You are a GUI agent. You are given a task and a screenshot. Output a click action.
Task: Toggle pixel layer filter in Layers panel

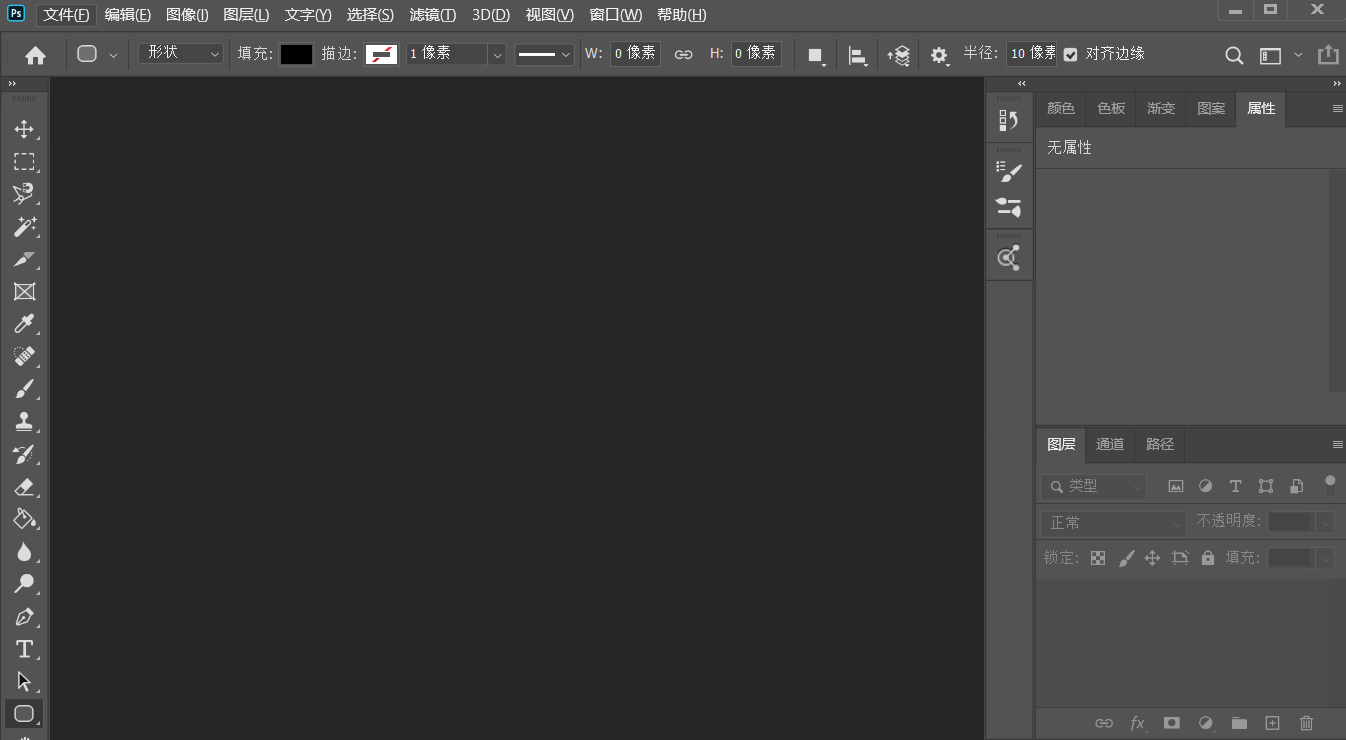[x=1176, y=486]
